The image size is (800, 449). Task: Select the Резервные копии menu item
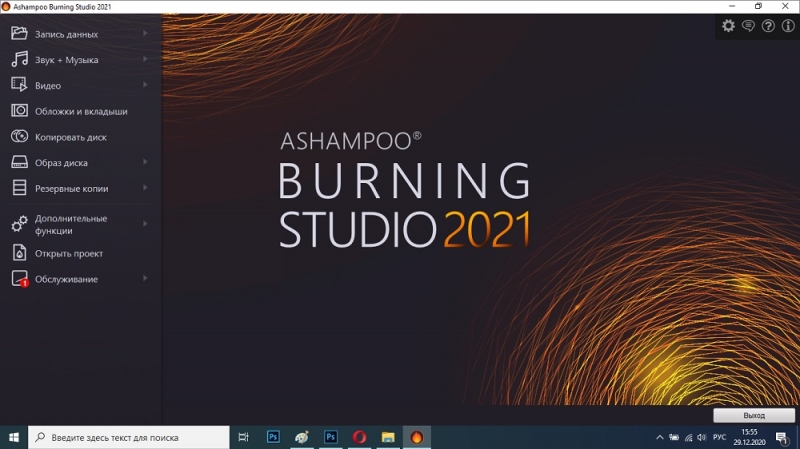tap(81, 188)
